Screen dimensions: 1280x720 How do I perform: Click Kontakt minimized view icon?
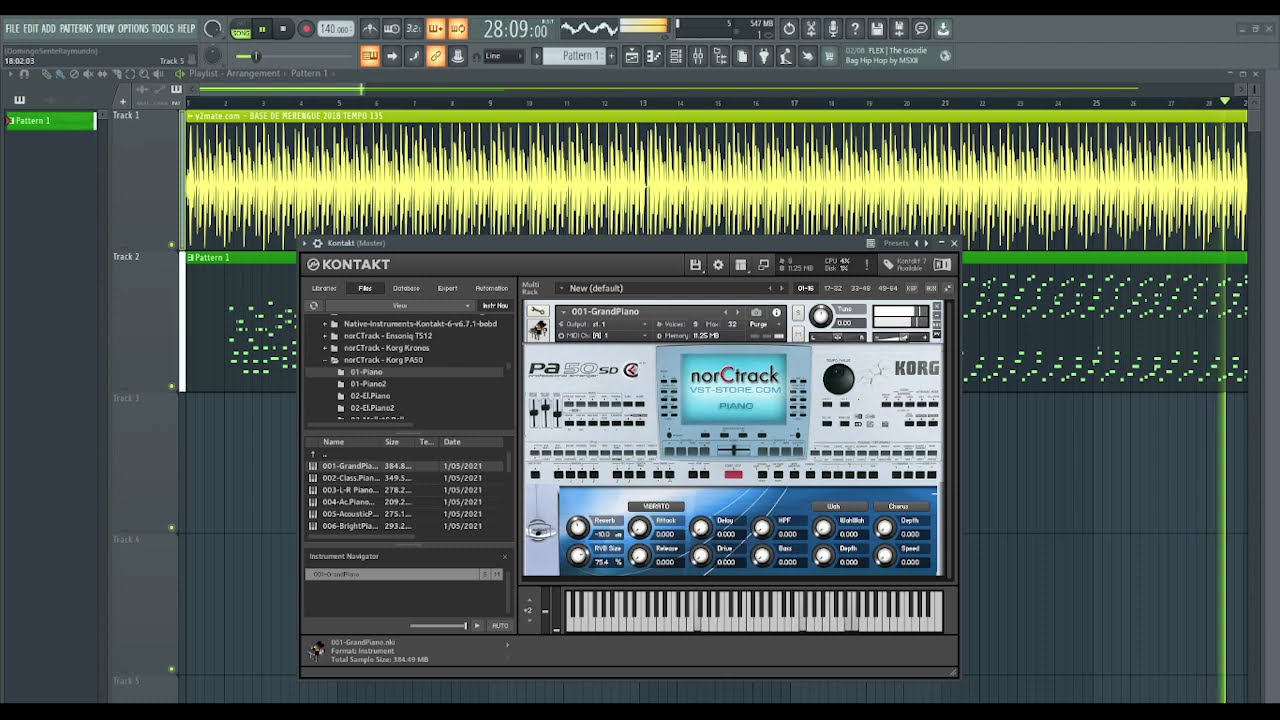coord(764,264)
